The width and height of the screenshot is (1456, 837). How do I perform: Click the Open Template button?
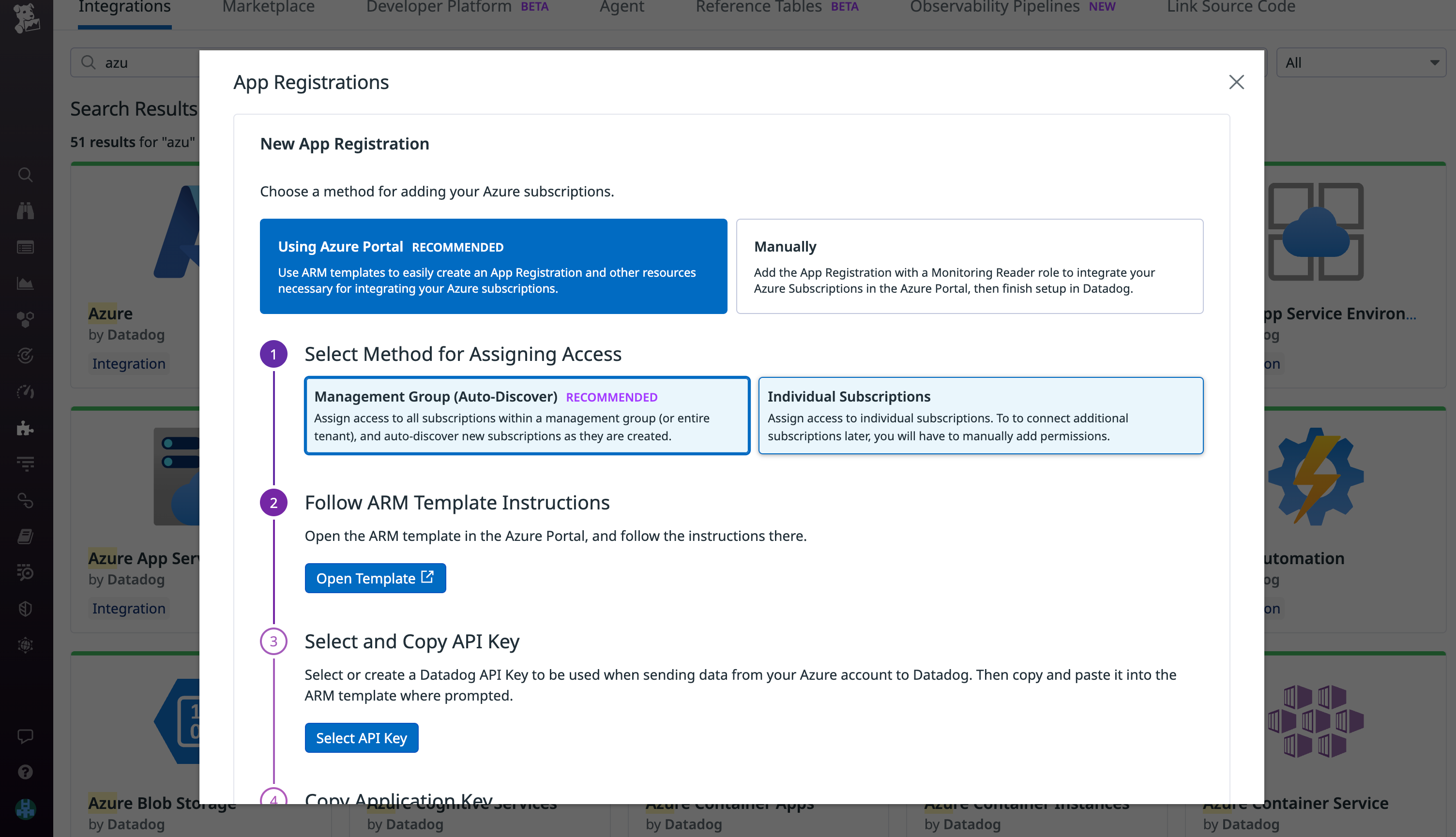click(375, 578)
